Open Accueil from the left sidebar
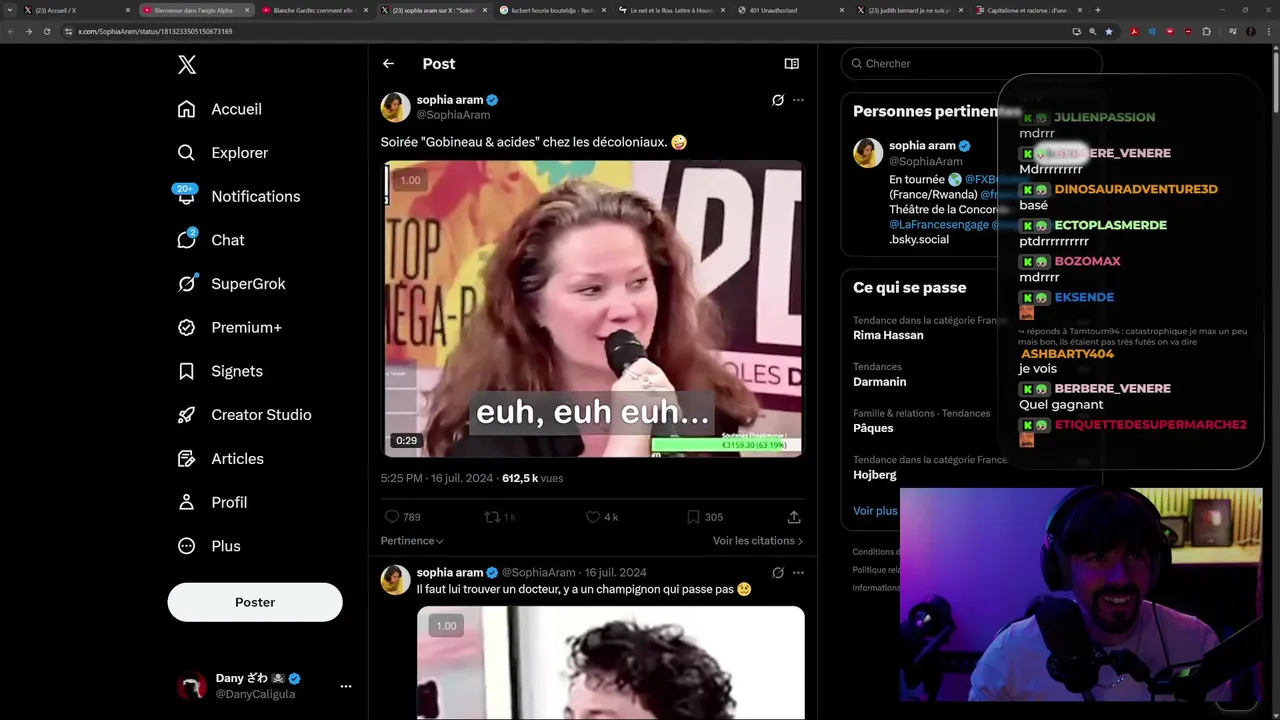 point(220,109)
